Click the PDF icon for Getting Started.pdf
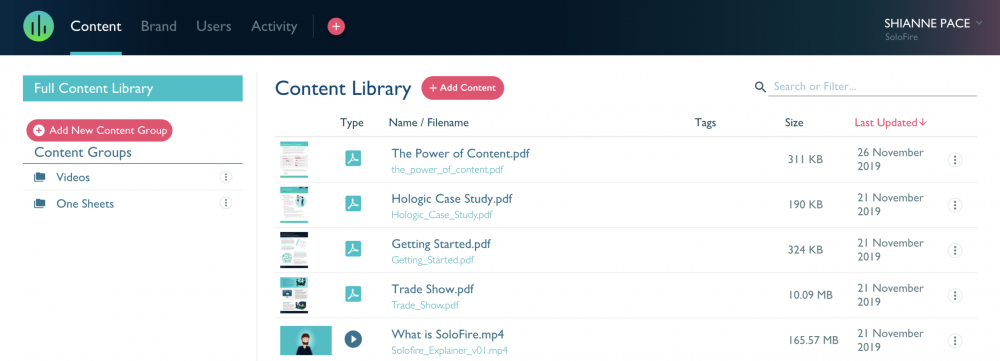1000x361 pixels. (x=353, y=249)
